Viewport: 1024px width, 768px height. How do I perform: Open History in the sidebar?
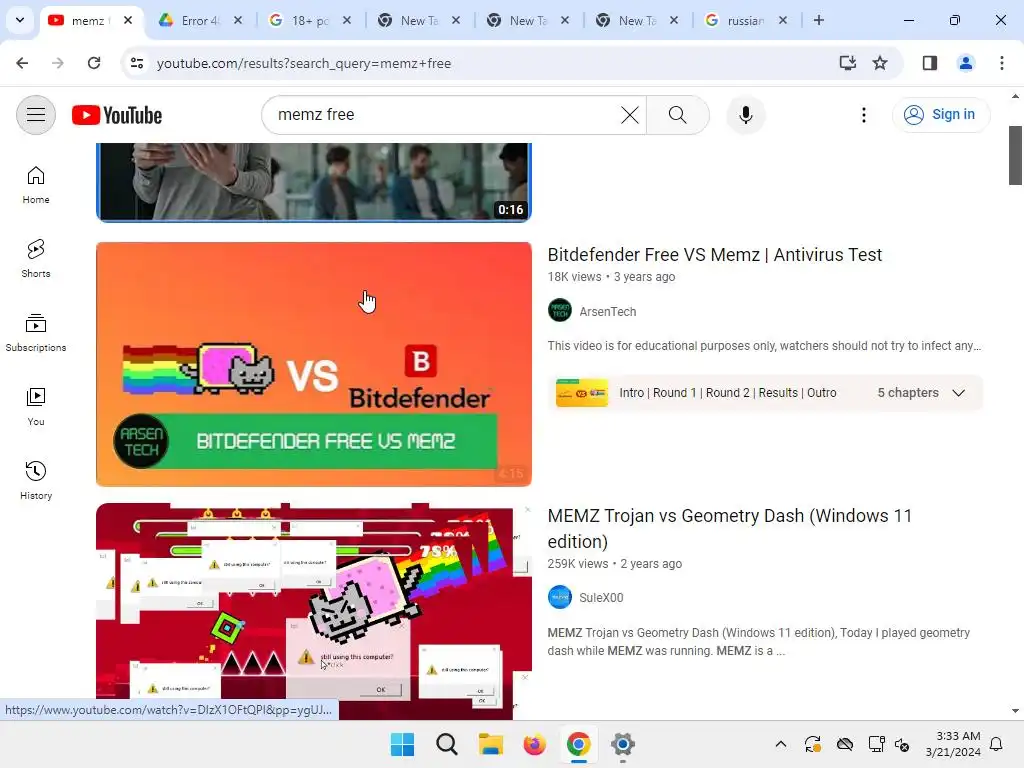[x=36, y=480]
